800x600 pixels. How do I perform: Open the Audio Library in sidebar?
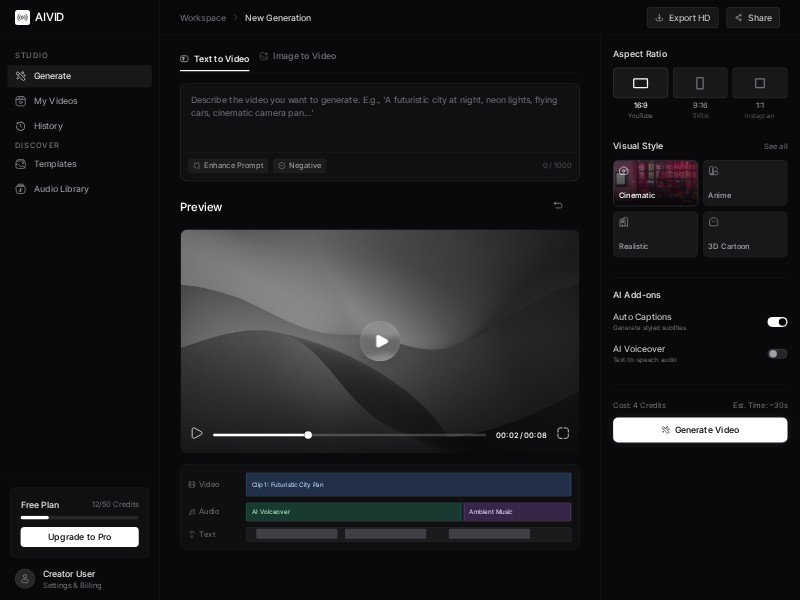click(61, 189)
